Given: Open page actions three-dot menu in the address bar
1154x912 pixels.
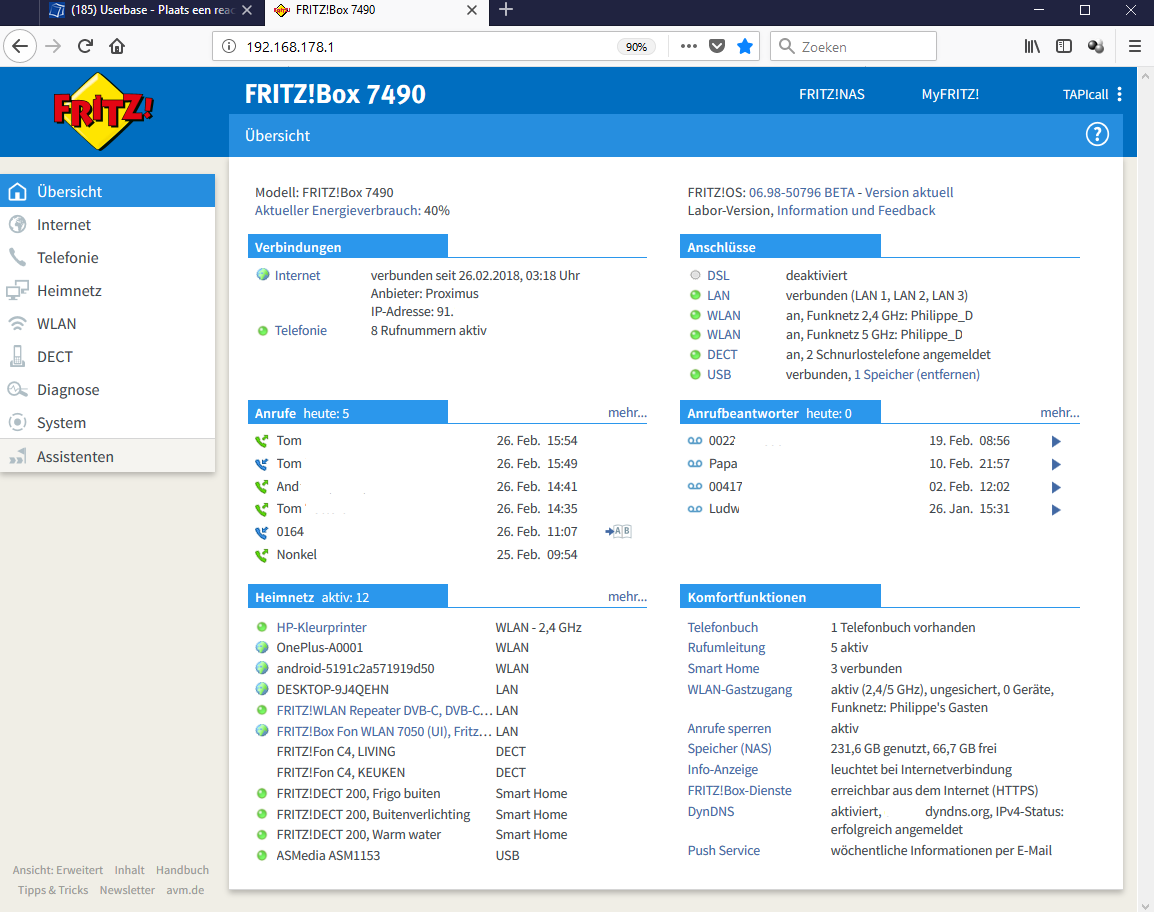Looking at the screenshot, I should pyautogui.click(x=688, y=46).
